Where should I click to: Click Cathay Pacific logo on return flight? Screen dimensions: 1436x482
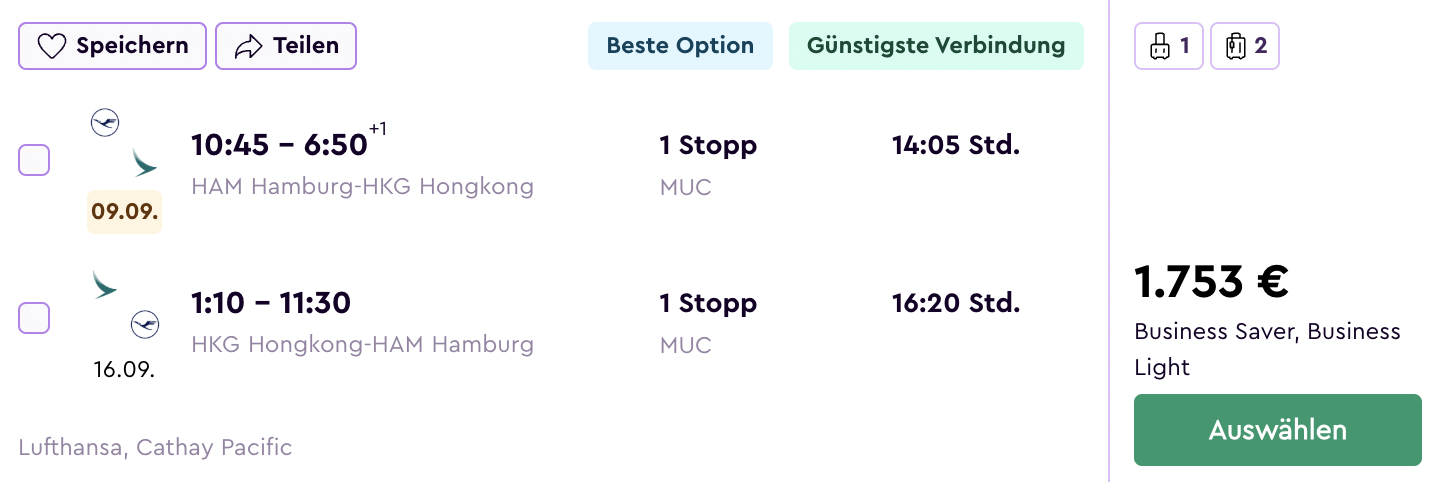click(x=105, y=284)
